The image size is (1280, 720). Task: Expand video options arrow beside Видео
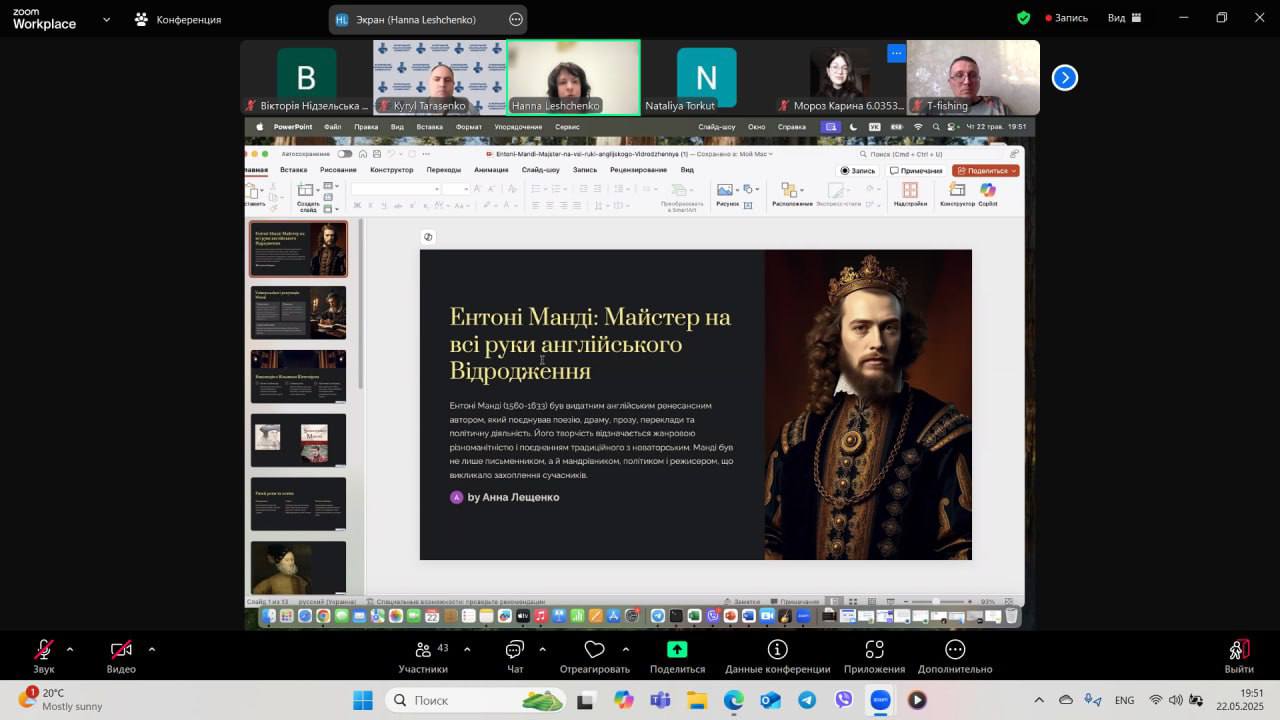(x=151, y=650)
